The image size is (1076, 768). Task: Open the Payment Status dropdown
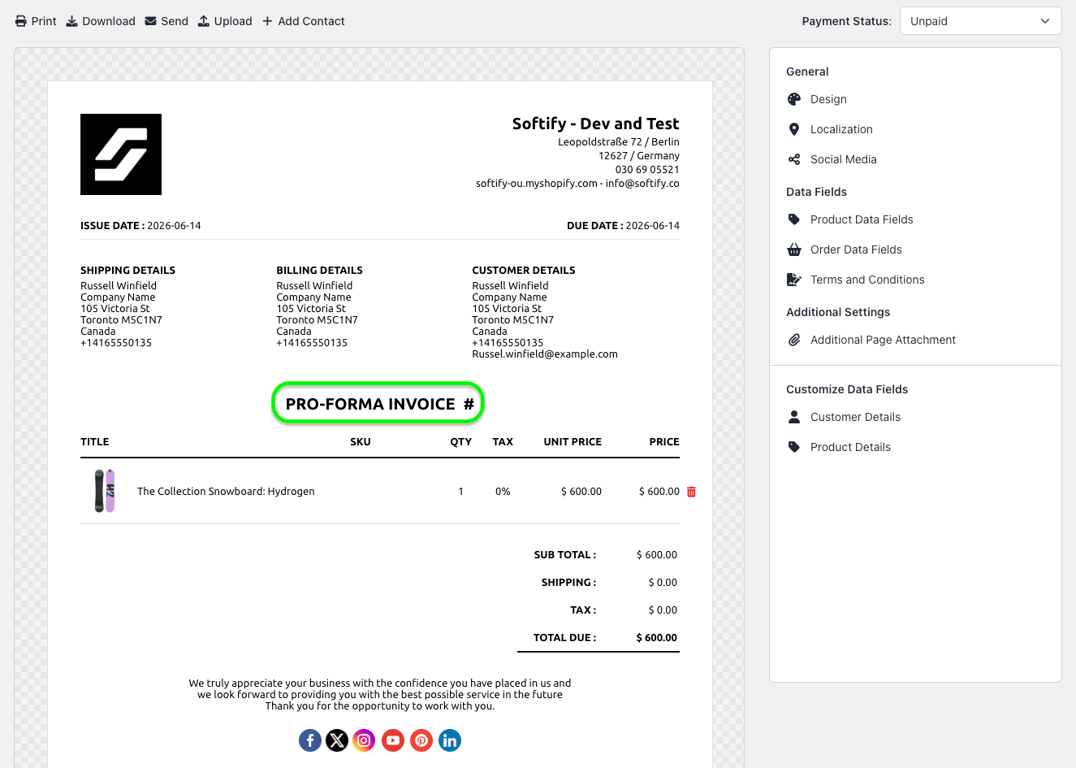click(x=980, y=21)
